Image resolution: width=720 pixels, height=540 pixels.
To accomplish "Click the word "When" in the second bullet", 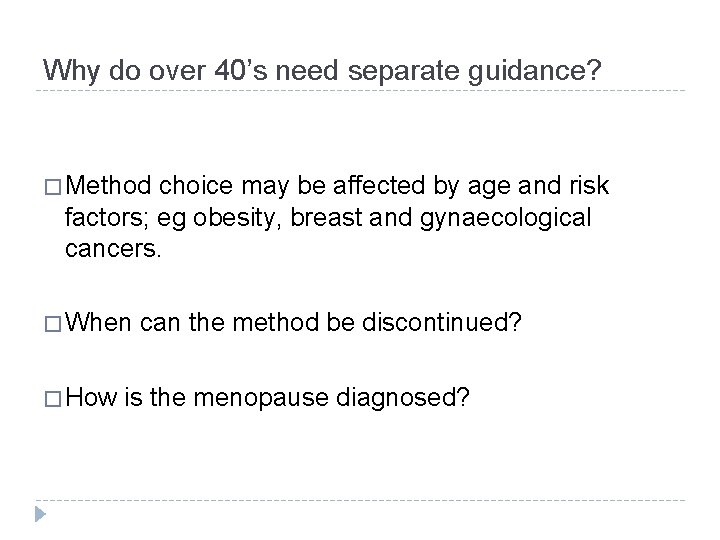I will tap(100, 325).
